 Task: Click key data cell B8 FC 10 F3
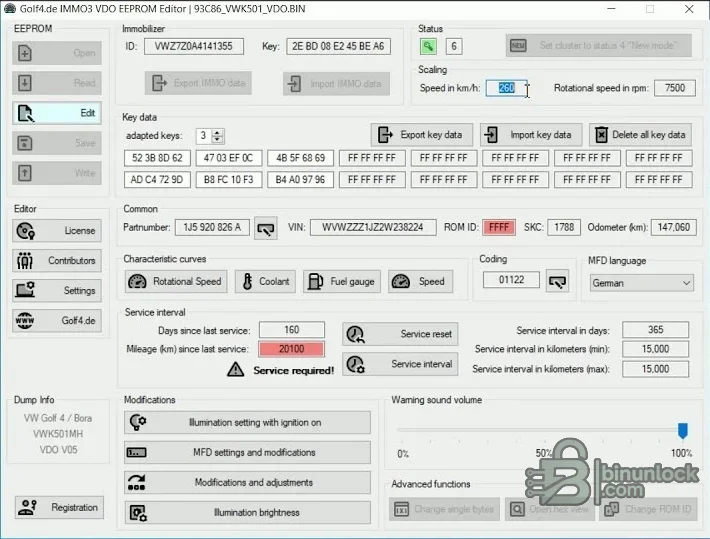[x=229, y=180]
